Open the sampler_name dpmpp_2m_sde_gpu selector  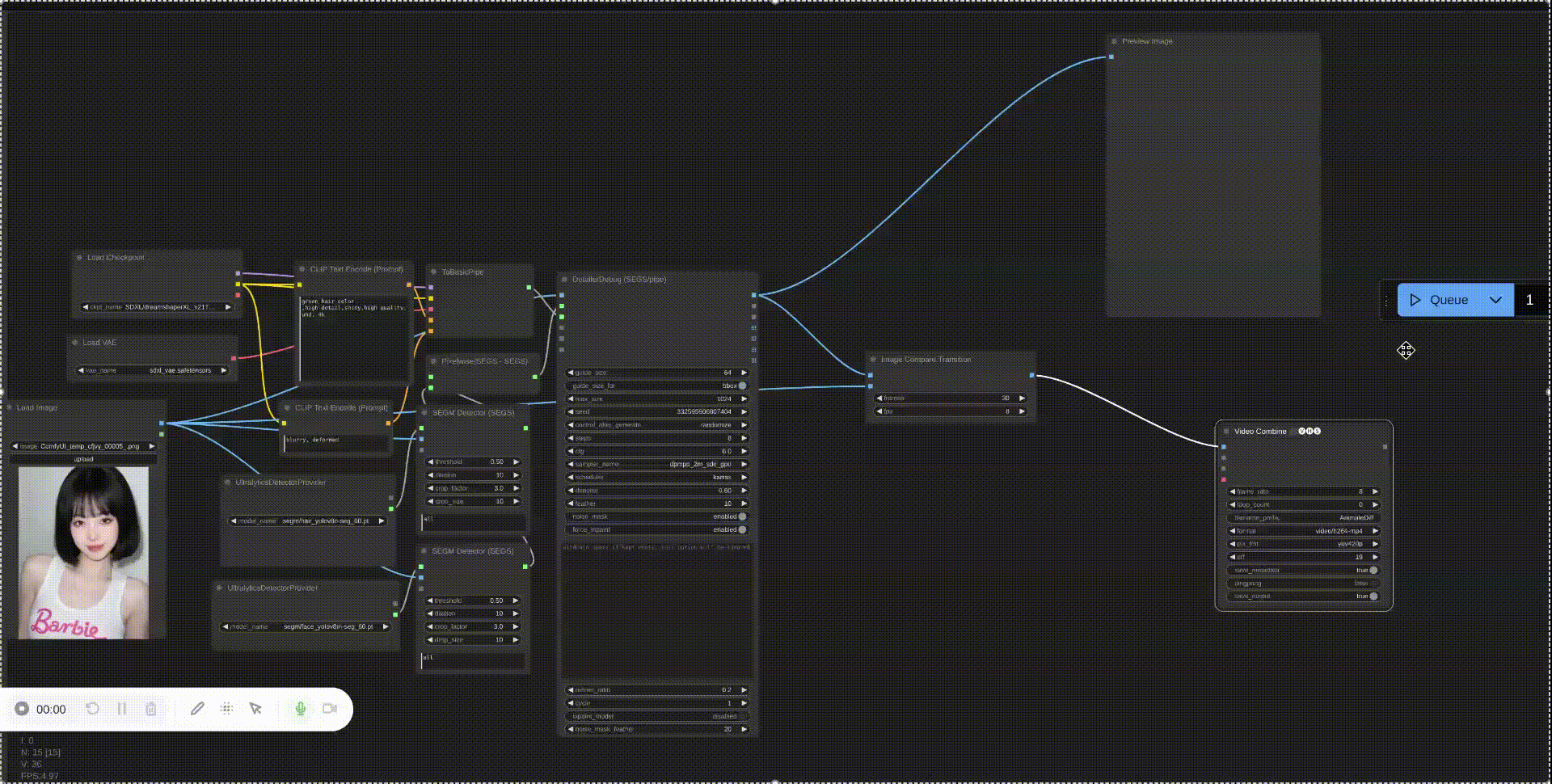coord(658,465)
